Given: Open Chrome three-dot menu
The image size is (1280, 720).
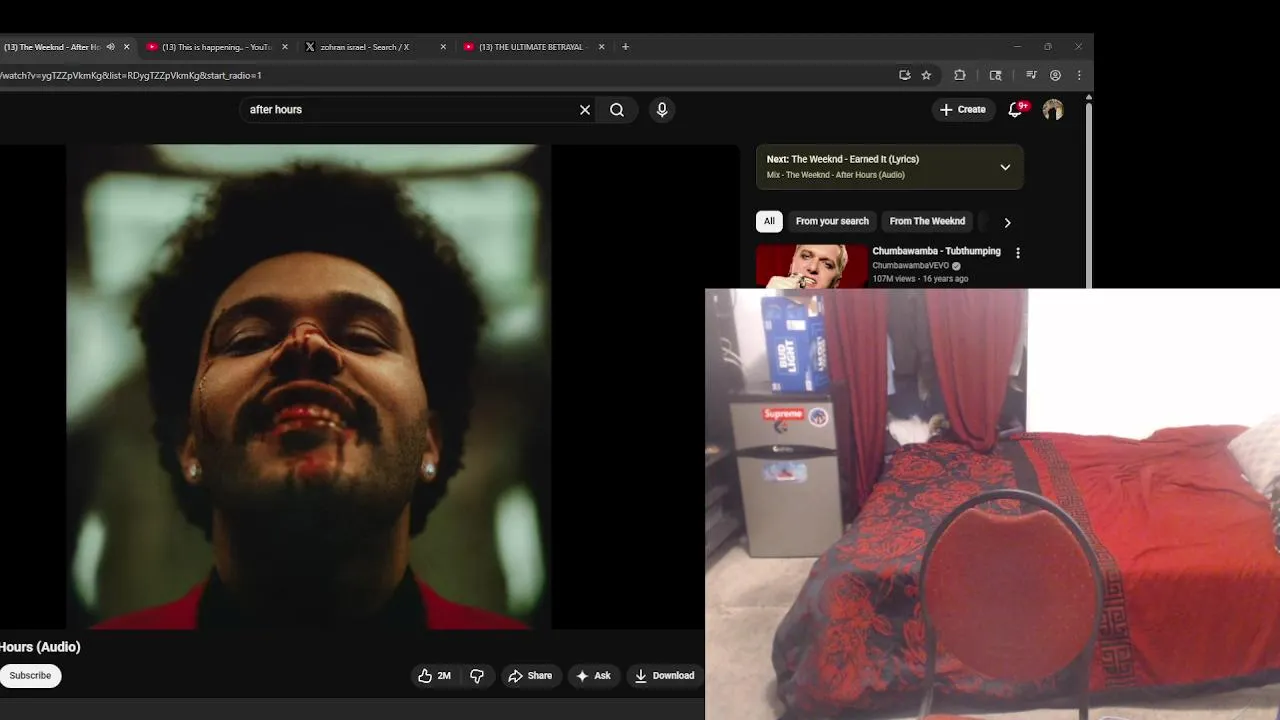Looking at the screenshot, I should 1079,75.
